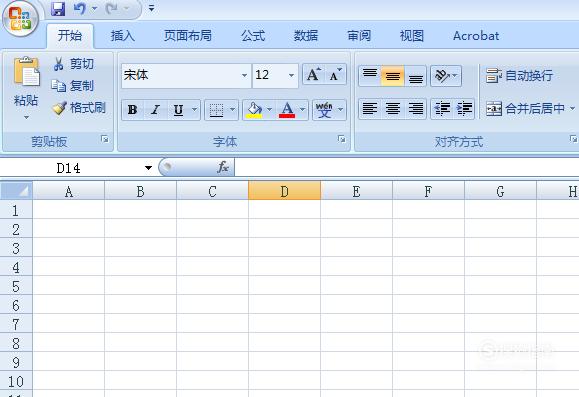Select row 9 header
The image size is (579, 397).
tap(16, 362)
